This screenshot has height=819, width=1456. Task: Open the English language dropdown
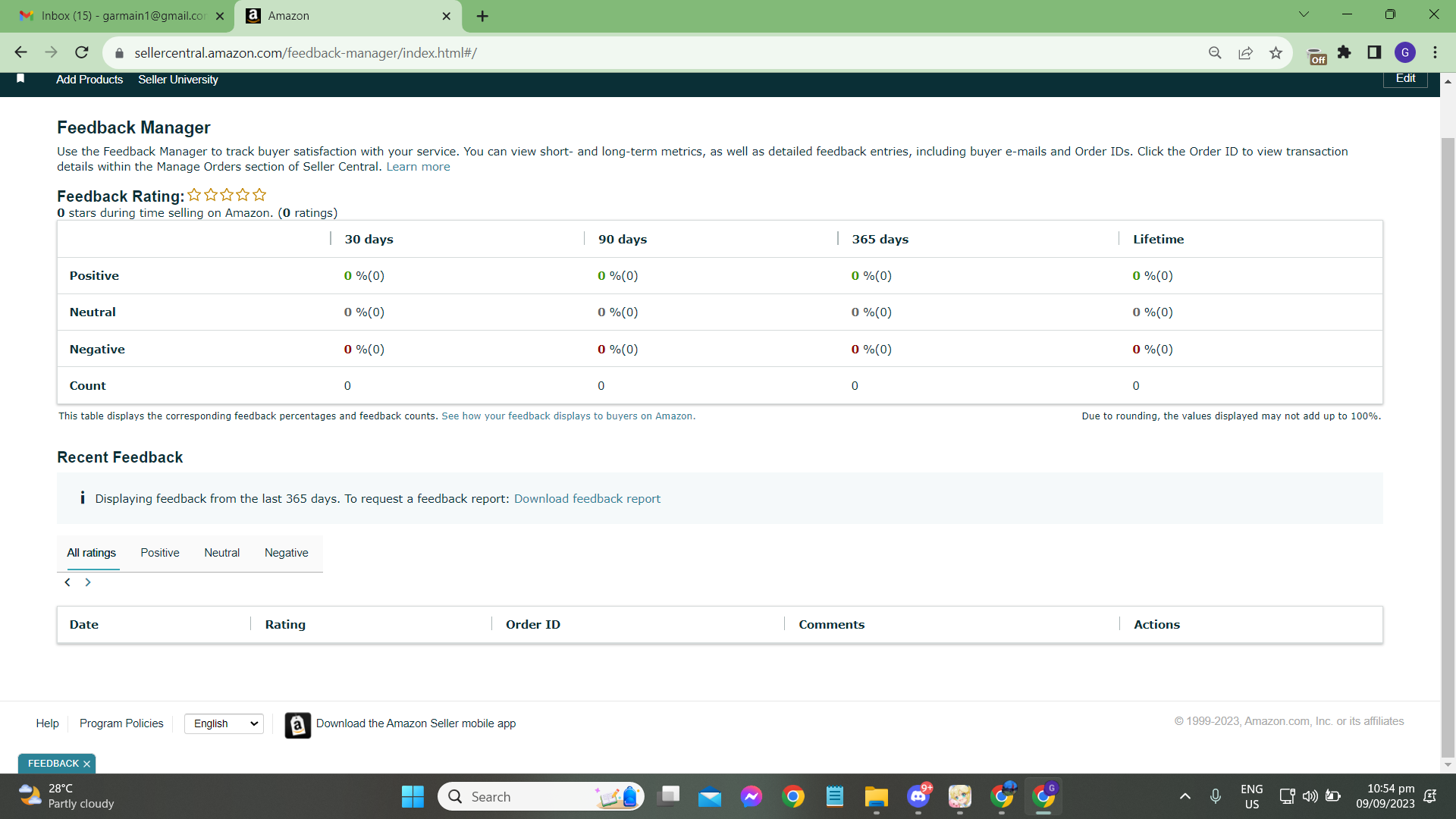224,723
